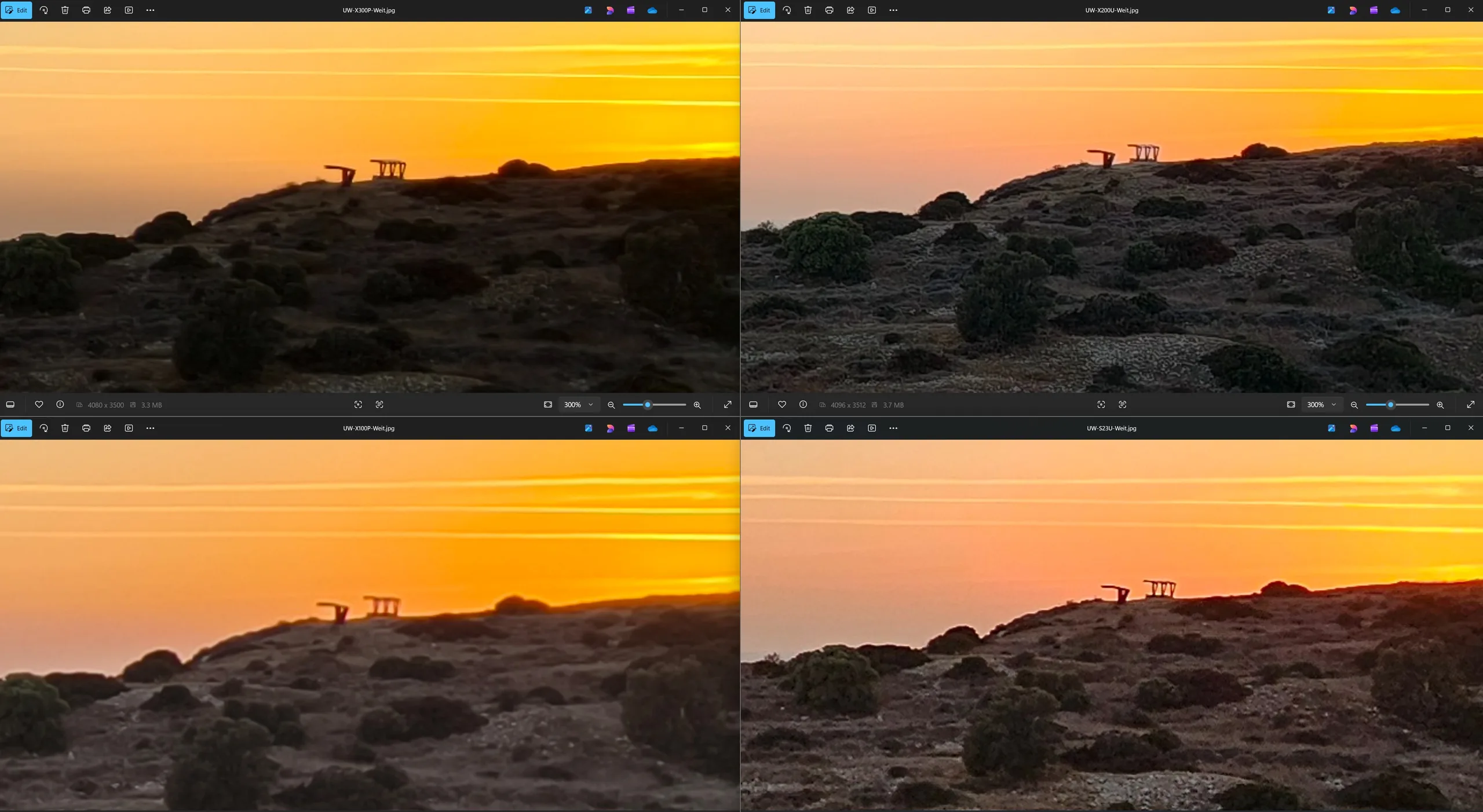
Task: Open OneDrive icon in UW-X200U-Weit.jpg window
Action: (1395, 10)
